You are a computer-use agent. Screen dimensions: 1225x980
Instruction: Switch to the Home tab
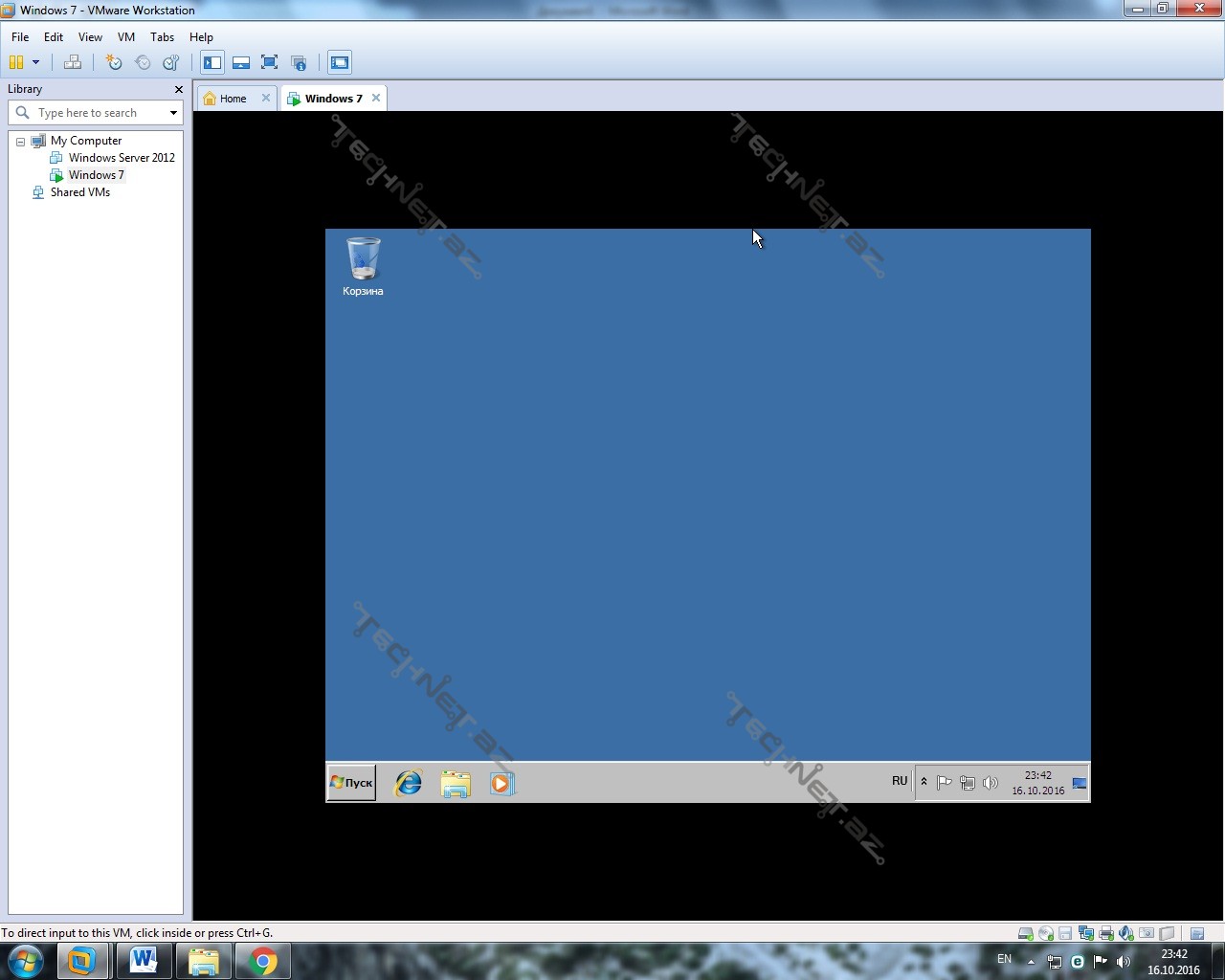pos(232,99)
